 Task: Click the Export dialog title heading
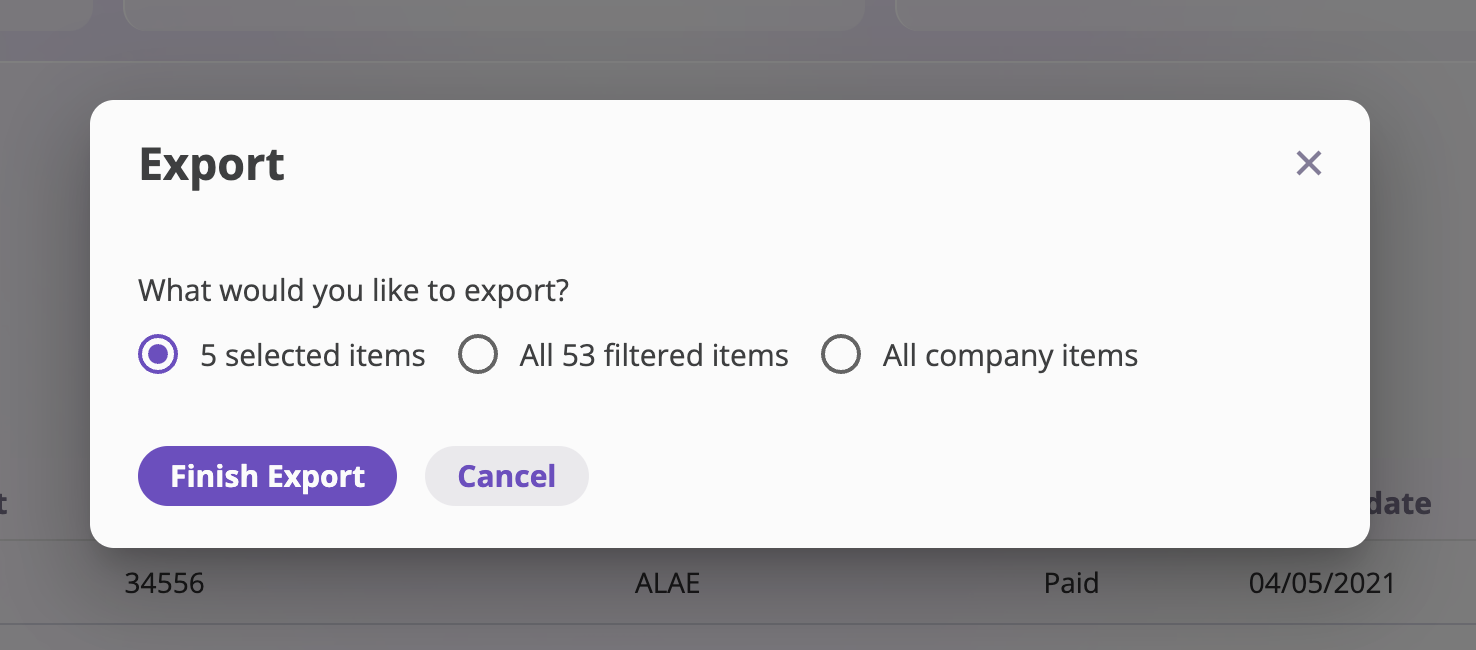pos(212,165)
